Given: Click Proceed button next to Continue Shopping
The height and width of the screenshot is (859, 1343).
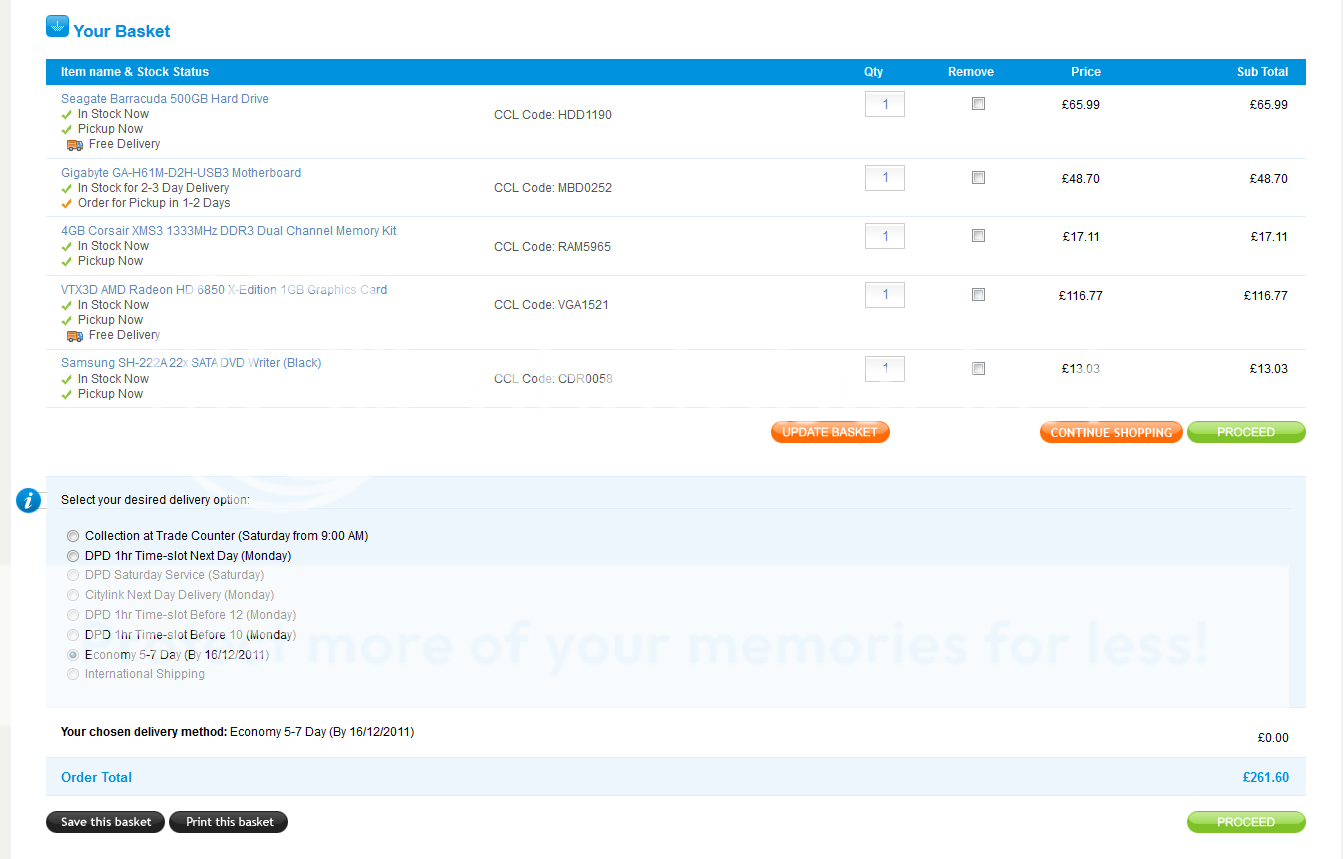Looking at the screenshot, I should click(x=1246, y=432).
